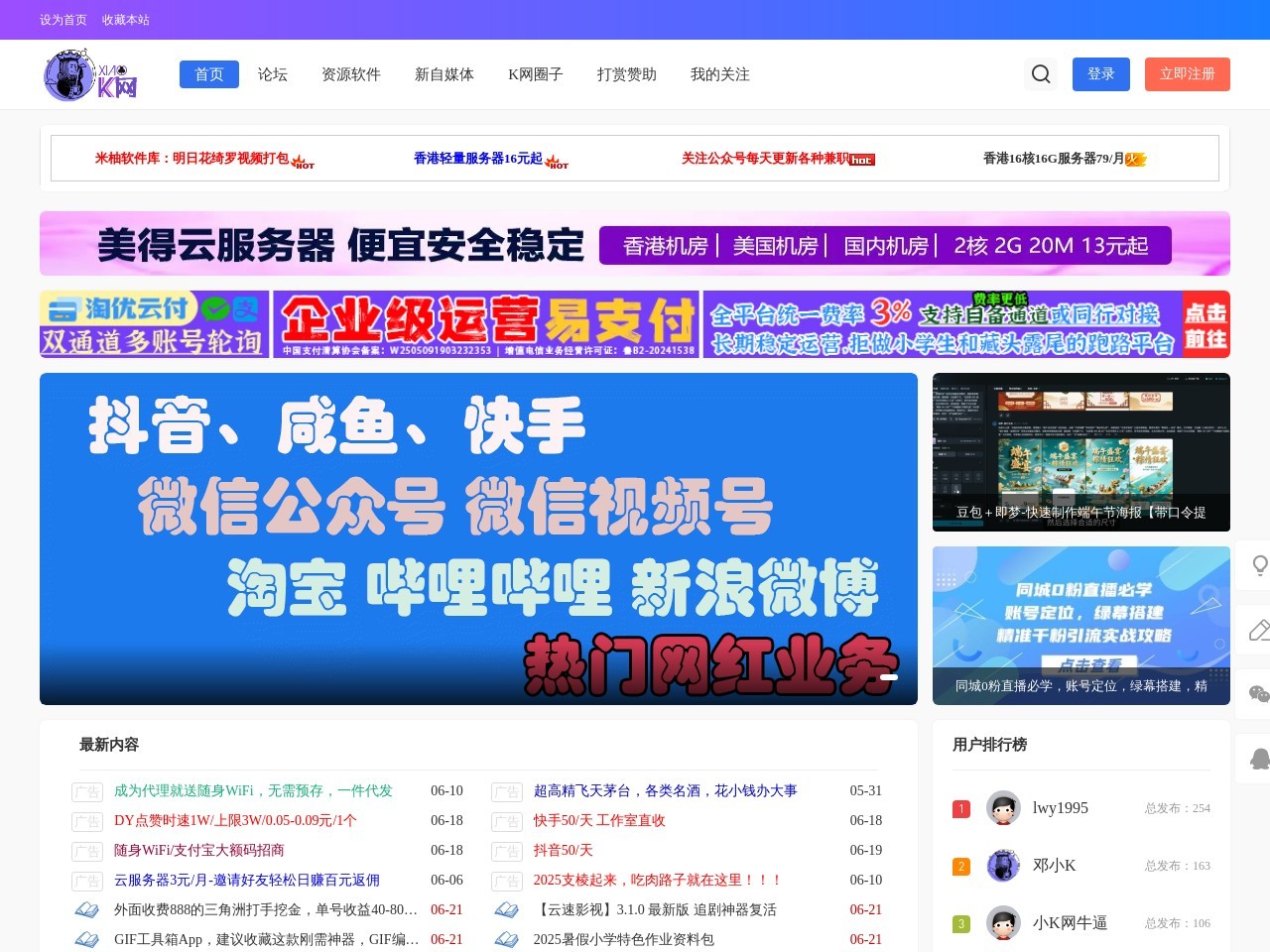Open the 新自媒体 navigation item
Image resolution: width=1270 pixels, height=952 pixels.
point(444,74)
